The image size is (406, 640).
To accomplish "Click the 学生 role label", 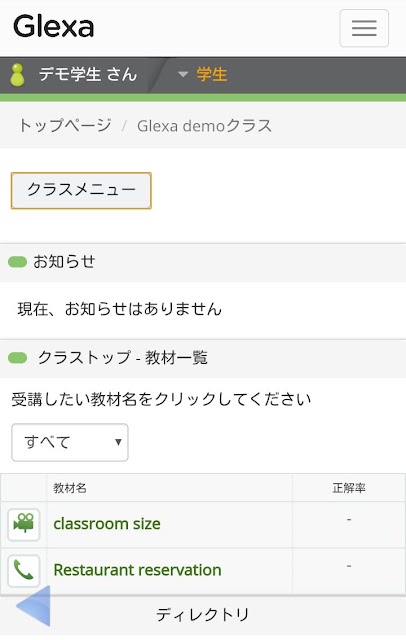I will [x=212, y=75].
